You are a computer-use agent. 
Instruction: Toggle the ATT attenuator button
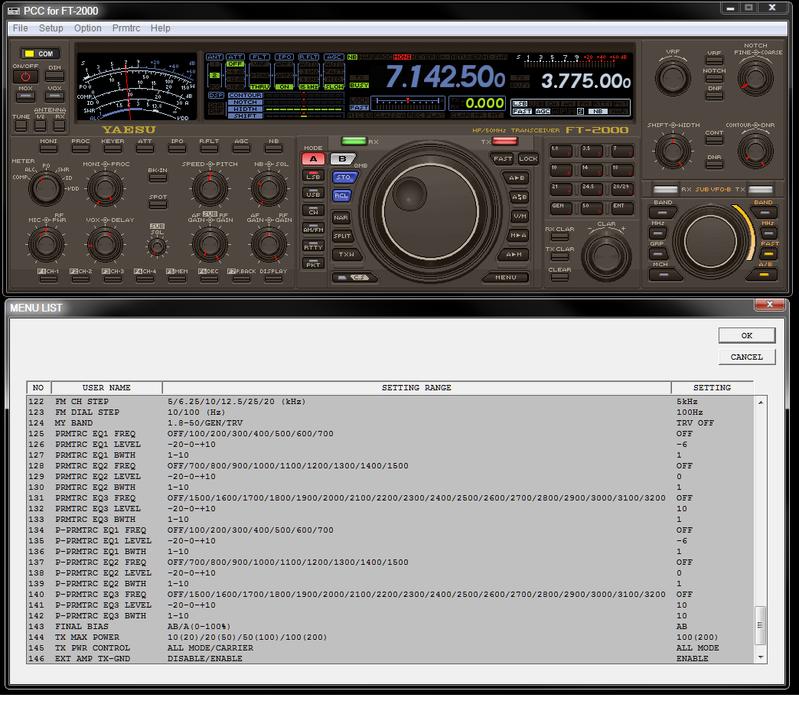click(145, 148)
